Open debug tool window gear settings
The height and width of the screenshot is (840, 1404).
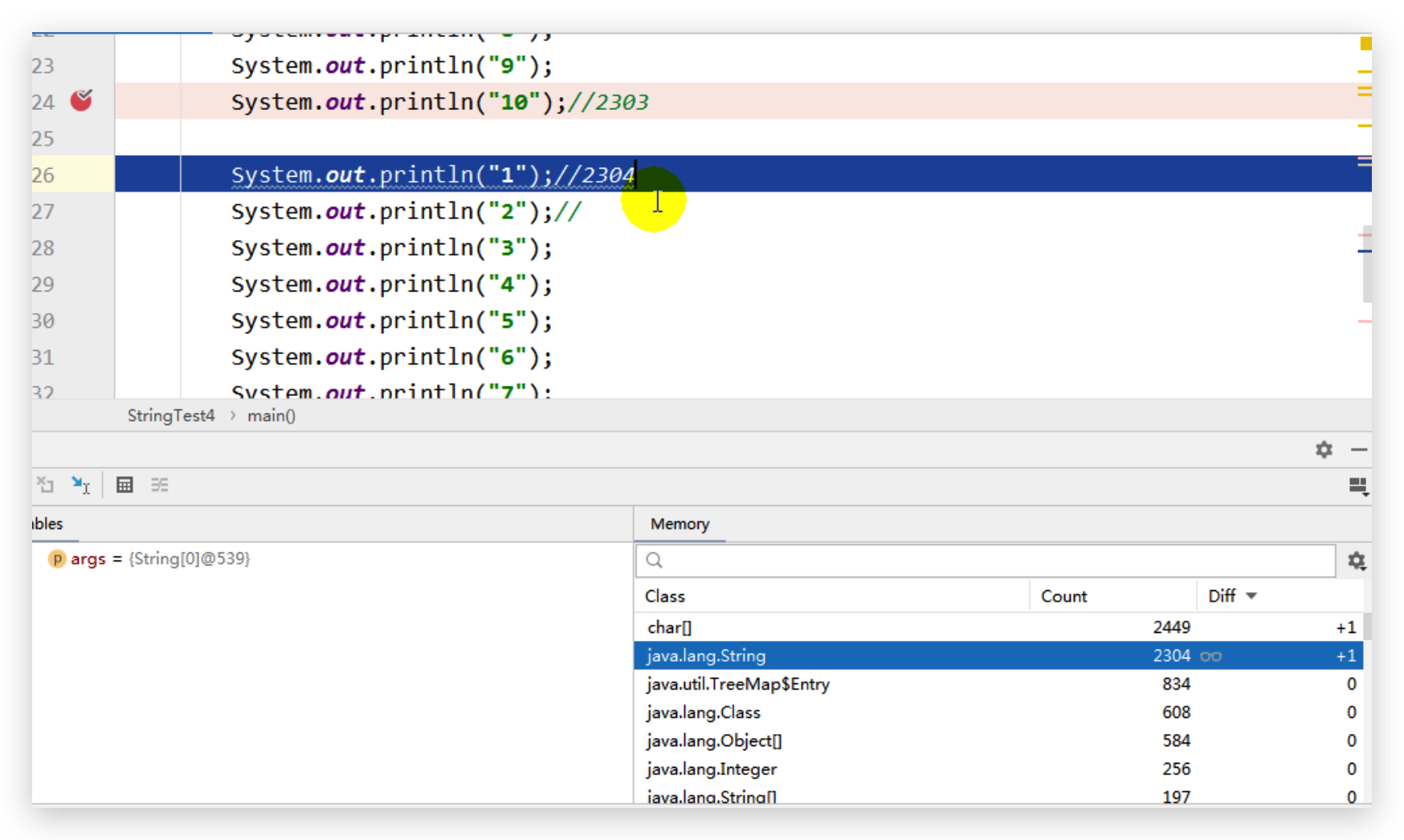point(1324,450)
